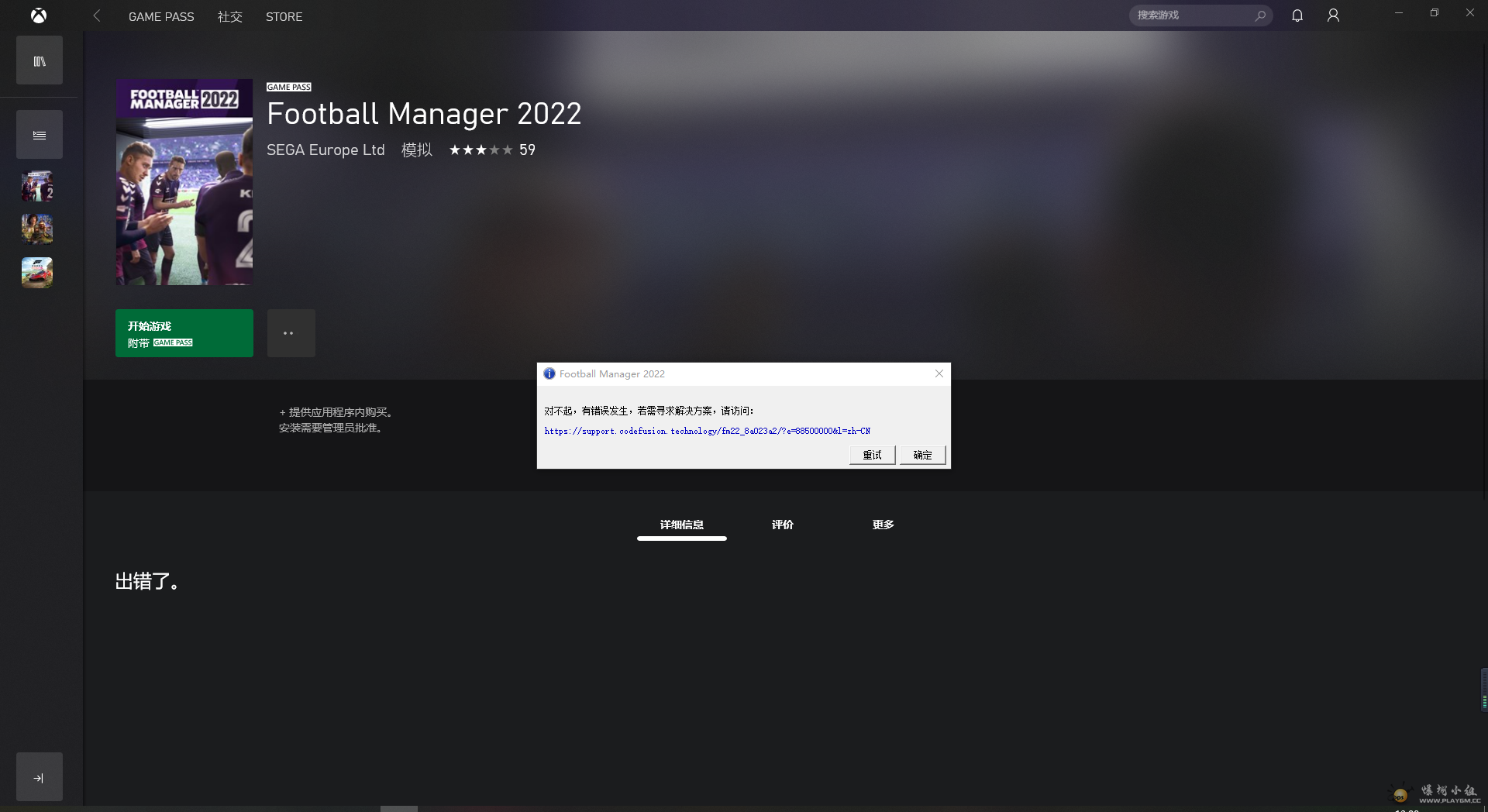The height and width of the screenshot is (812, 1488).
Task: Expand the sidebar with arrow icon
Action: pyautogui.click(x=40, y=777)
